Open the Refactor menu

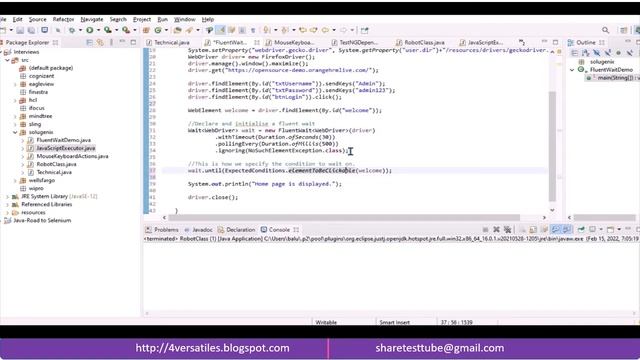tap(63, 19)
